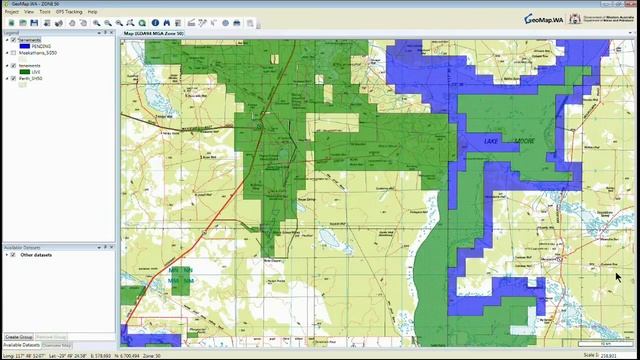Click the toolbar icon left of the globe
This screenshot has height=360, width=640.
click(x=214, y=23)
